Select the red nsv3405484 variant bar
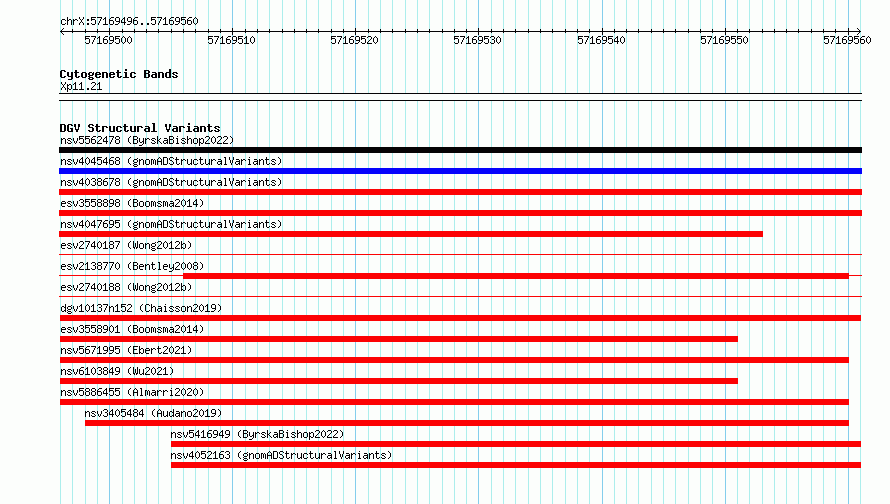Screen dimensions: 890x504 point(467,423)
